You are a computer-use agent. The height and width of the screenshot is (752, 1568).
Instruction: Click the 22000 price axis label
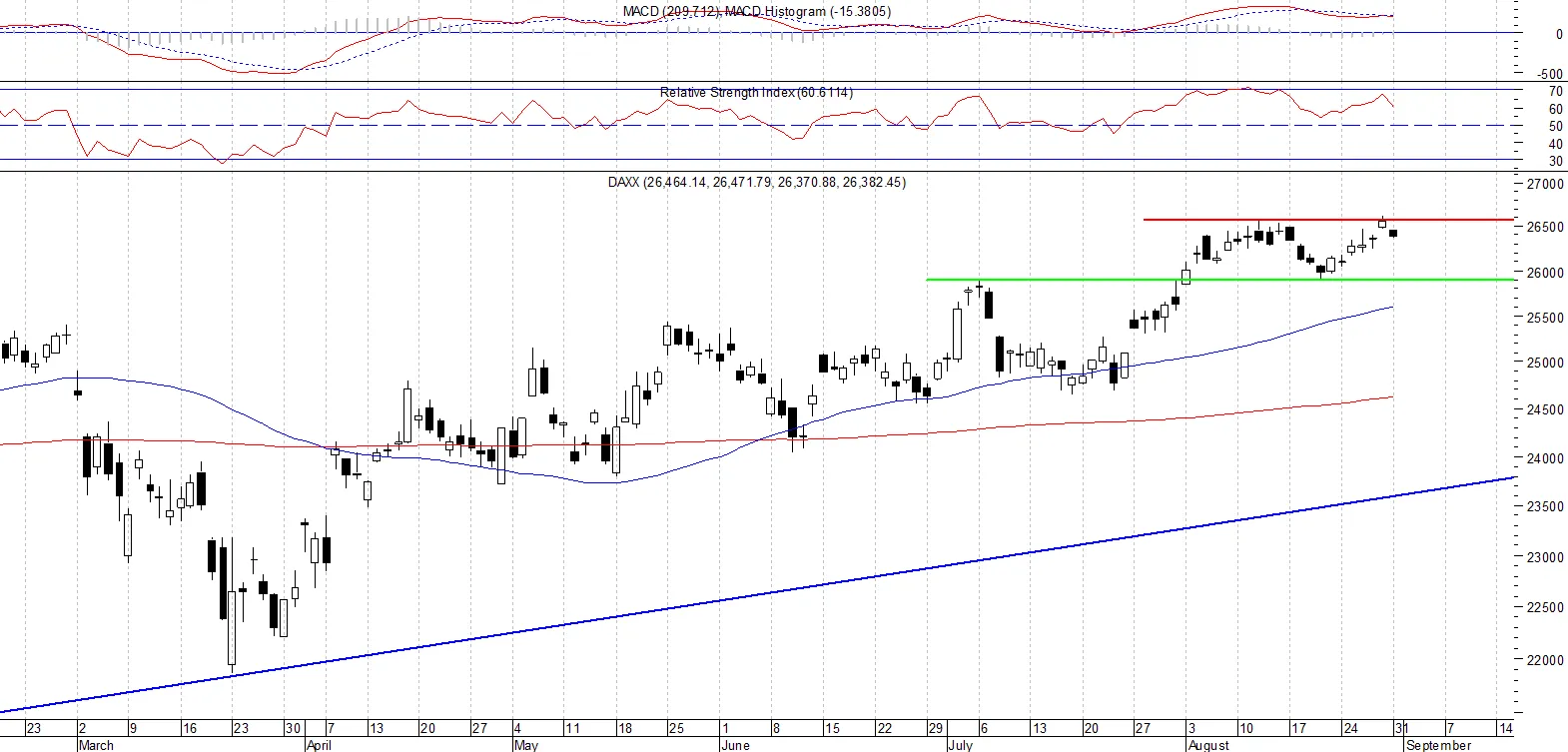[x=1545, y=660]
